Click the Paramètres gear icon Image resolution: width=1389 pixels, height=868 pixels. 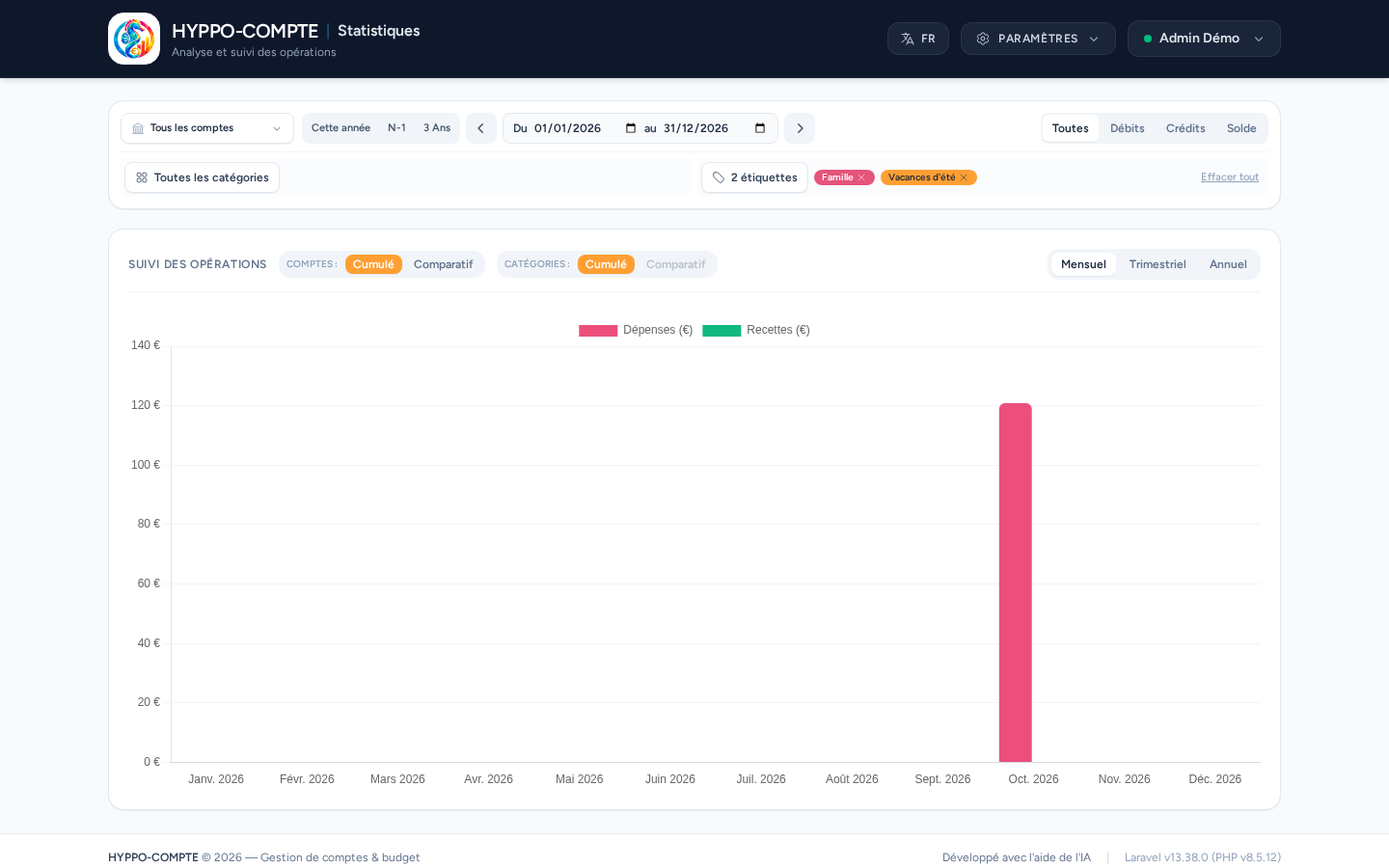(x=983, y=39)
